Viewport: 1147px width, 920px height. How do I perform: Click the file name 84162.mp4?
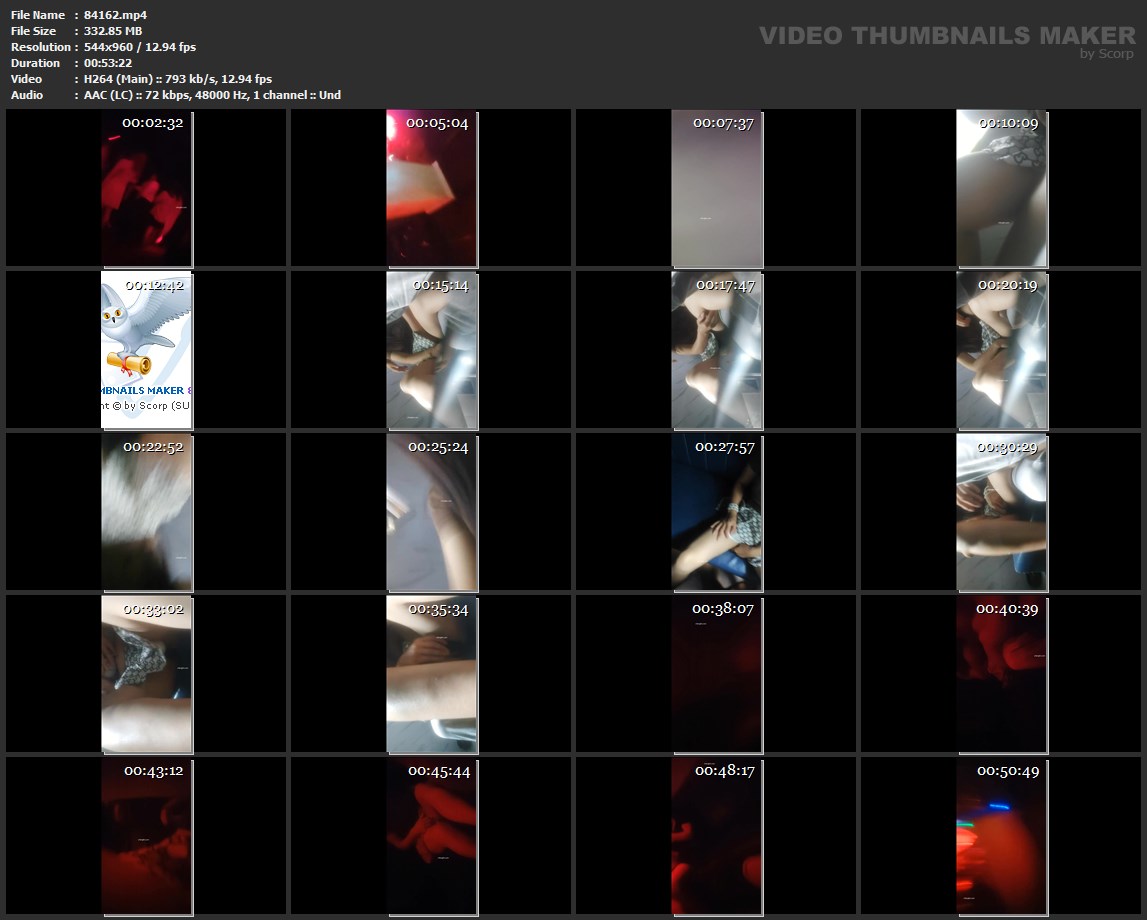115,15
